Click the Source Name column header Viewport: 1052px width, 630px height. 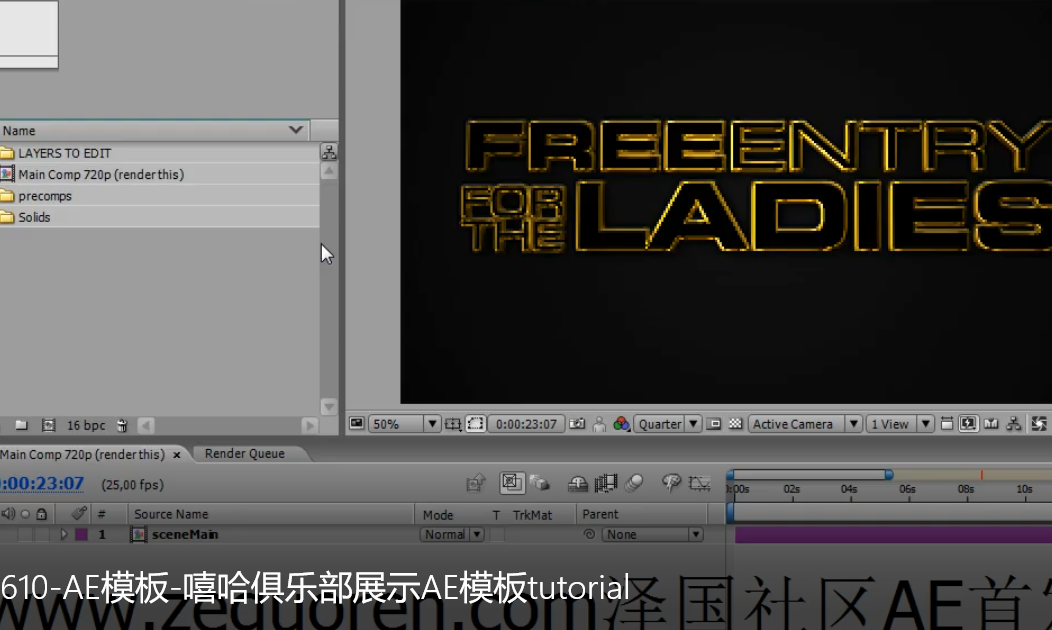point(171,514)
